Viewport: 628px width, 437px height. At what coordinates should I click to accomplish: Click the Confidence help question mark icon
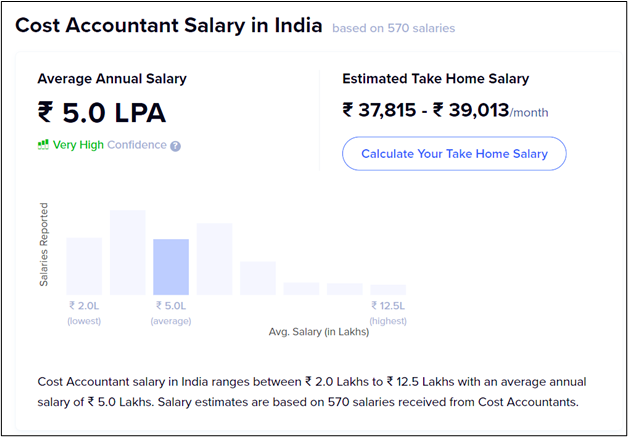pos(175,146)
